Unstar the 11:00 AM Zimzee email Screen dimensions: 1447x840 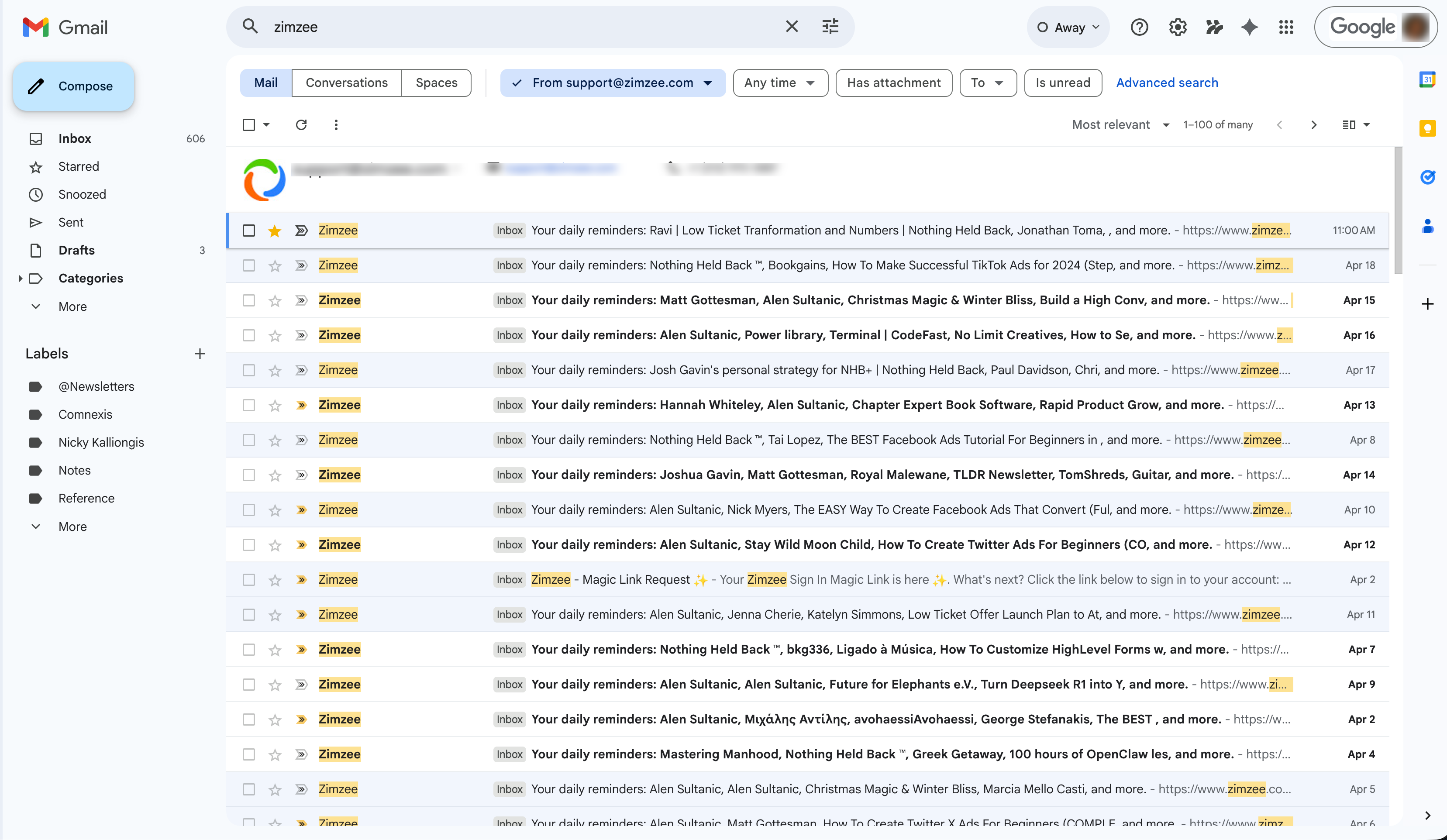275,231
